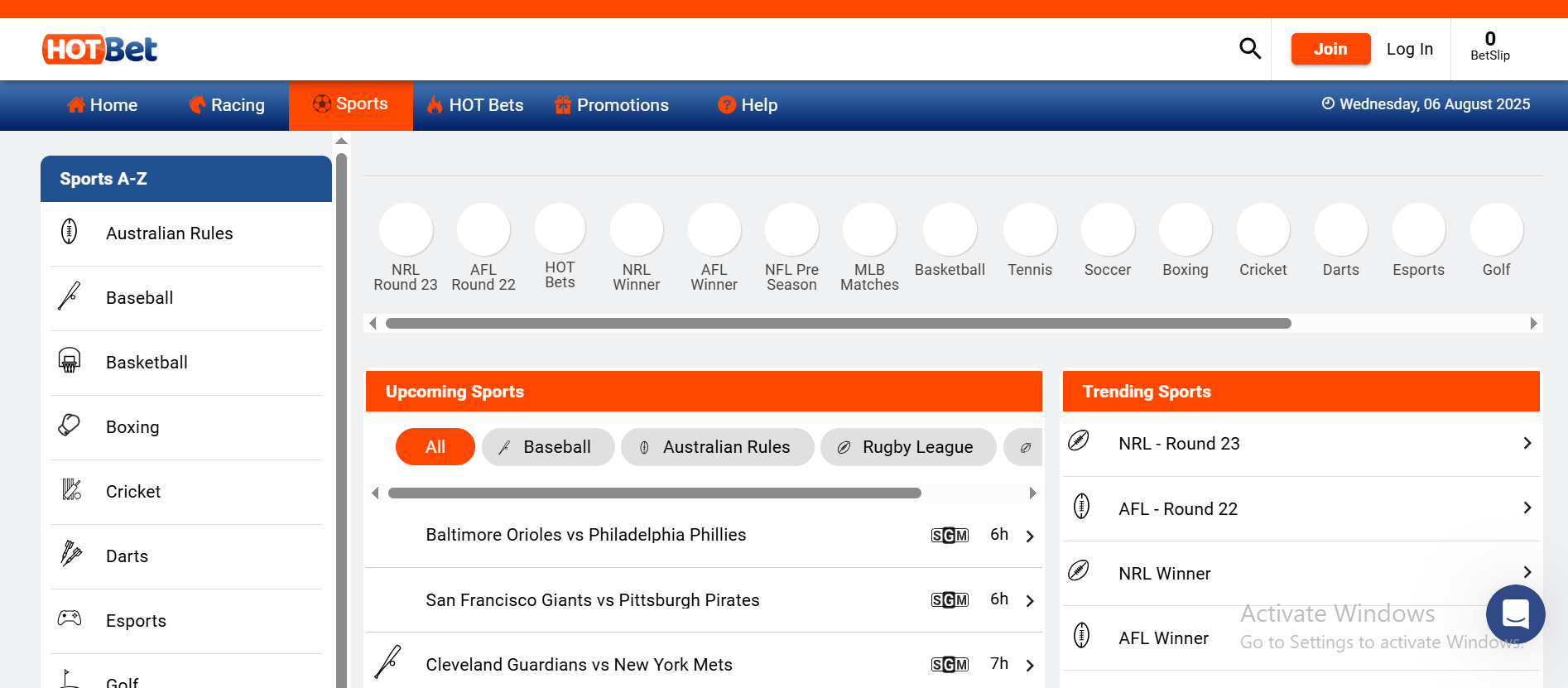Viewport: 1568px width, 688px height.
Task: Click the Darts icon in sidebar
Action: [x=71, y=553]
